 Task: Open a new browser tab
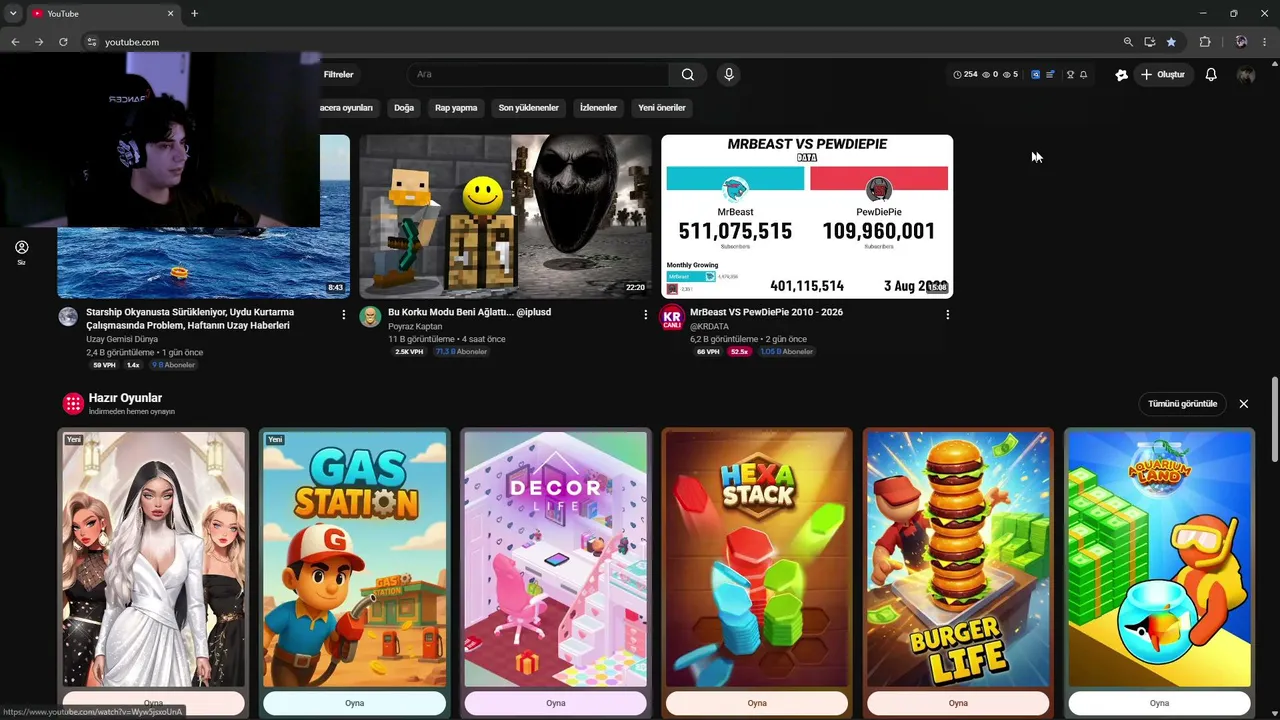[194, 13]
